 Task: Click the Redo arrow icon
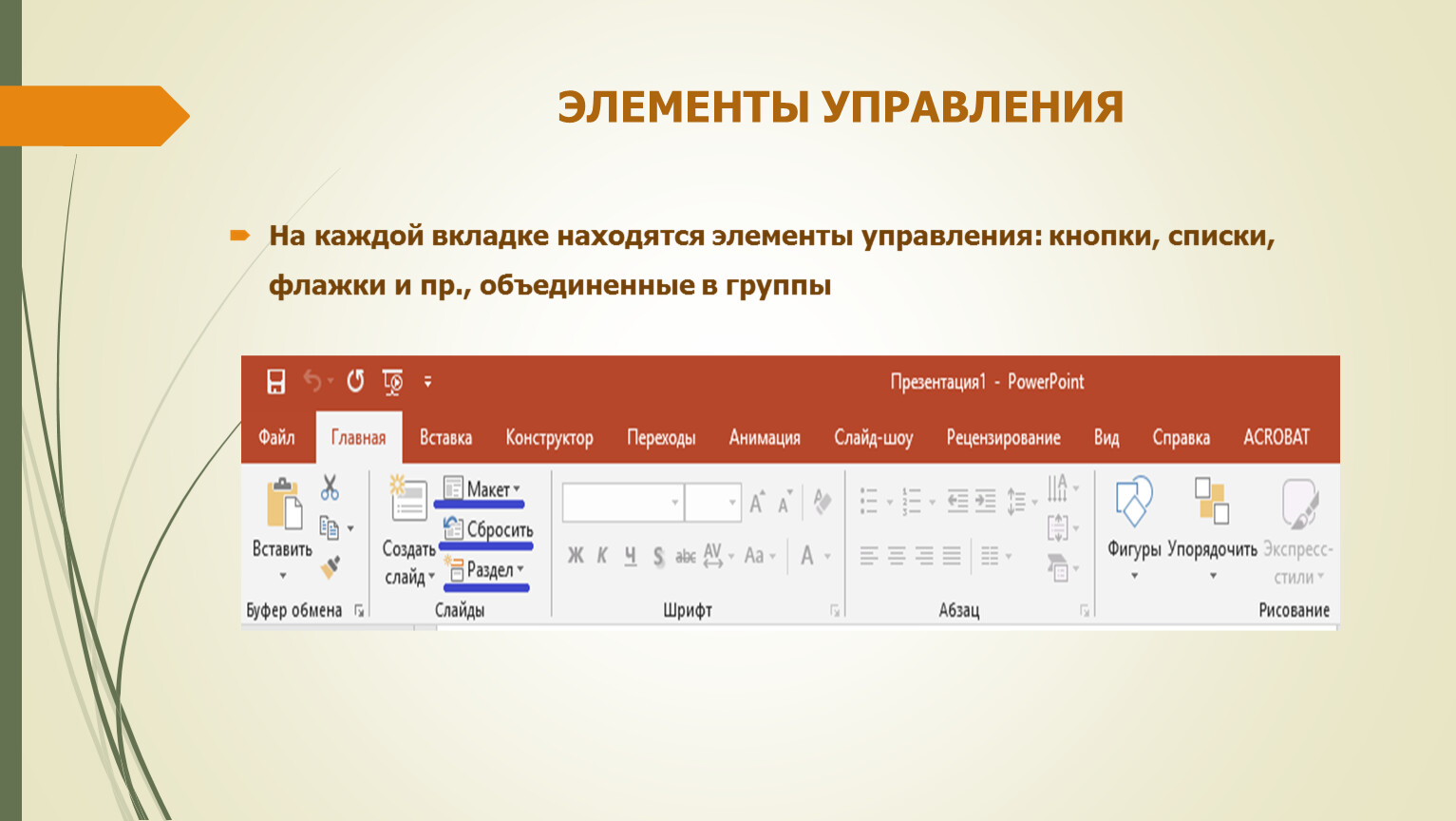tap(355, 382)
